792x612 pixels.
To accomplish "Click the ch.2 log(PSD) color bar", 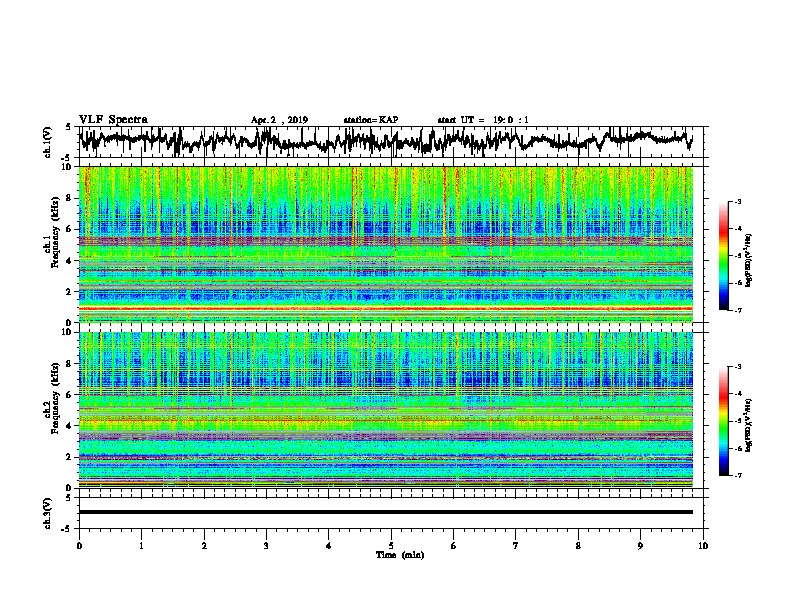I will coord(723,421).
